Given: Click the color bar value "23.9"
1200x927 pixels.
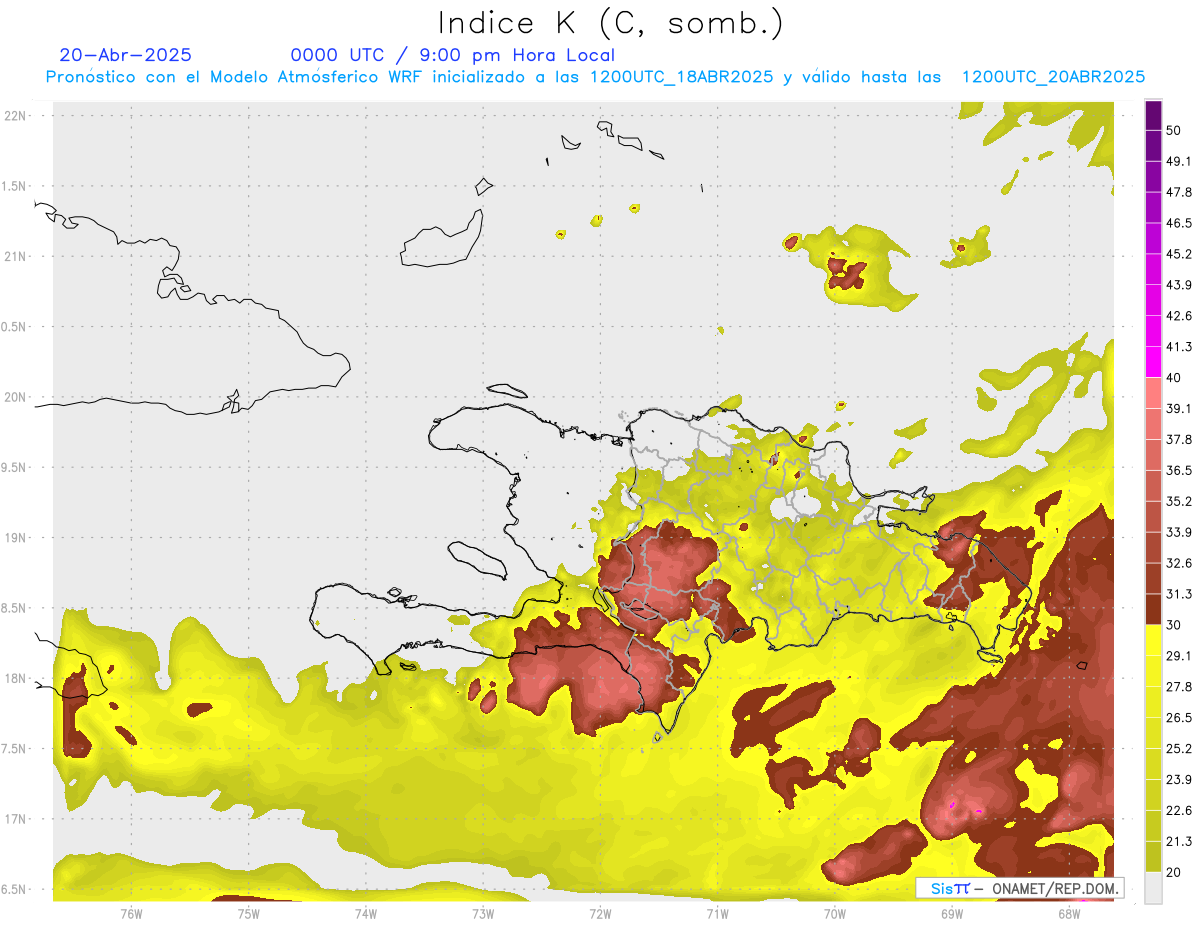Looking at the screenshot, I should coord(1179,780).
